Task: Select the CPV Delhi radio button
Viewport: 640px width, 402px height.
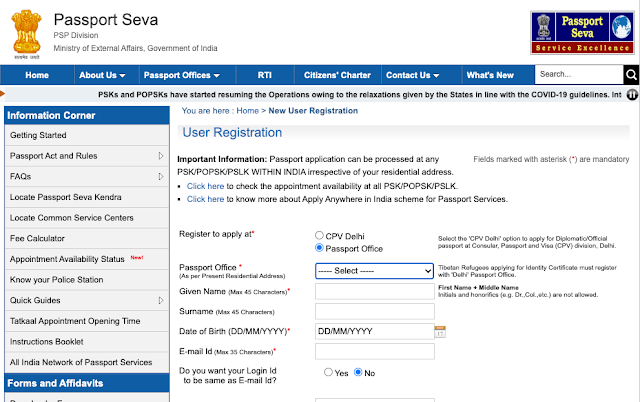Action: (x=320, y=234)
